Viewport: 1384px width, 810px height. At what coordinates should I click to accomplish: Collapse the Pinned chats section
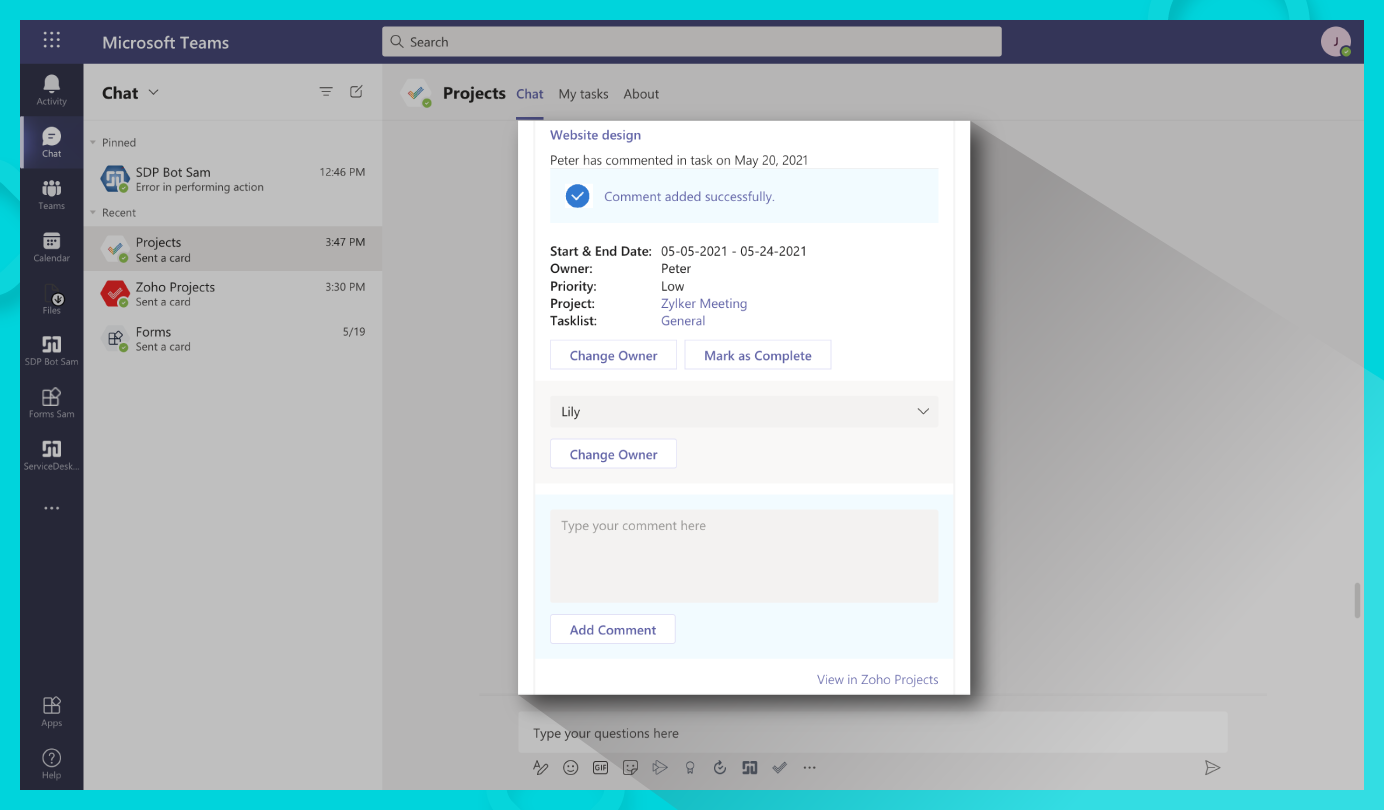coord(93,143)
